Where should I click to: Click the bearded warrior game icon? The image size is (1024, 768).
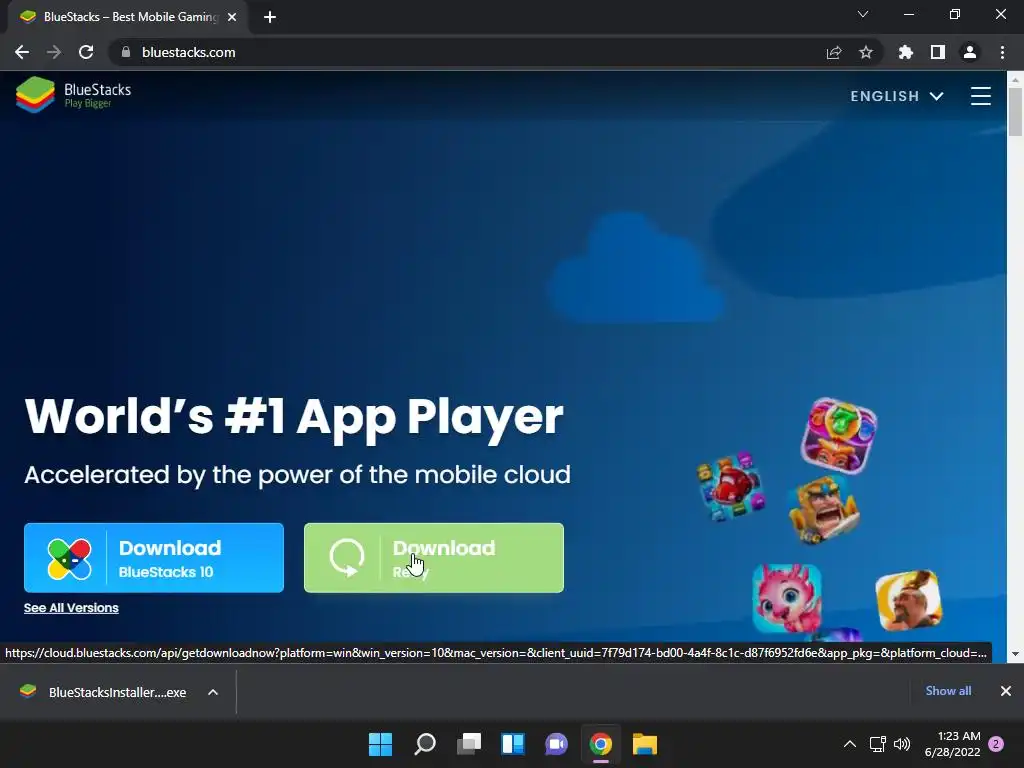coord(908,600)
